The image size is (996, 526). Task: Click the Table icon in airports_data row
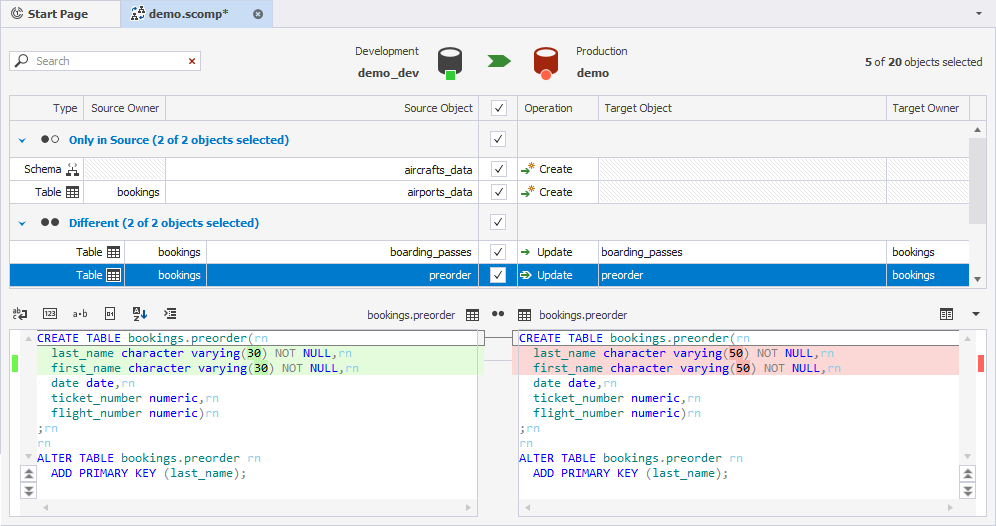click(x=72, y=192)
